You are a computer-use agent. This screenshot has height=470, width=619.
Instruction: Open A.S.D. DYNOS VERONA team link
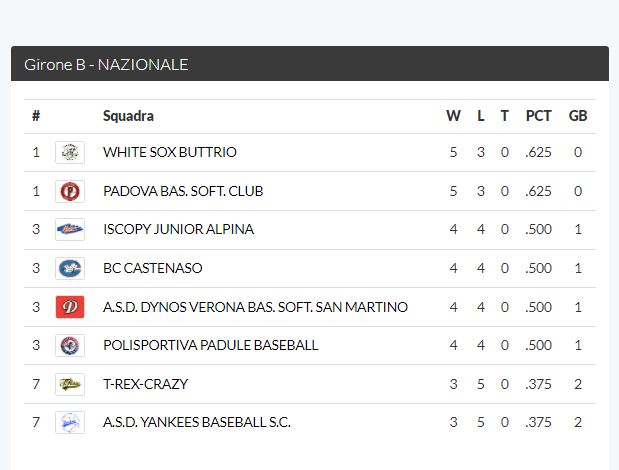pos(255,307)
